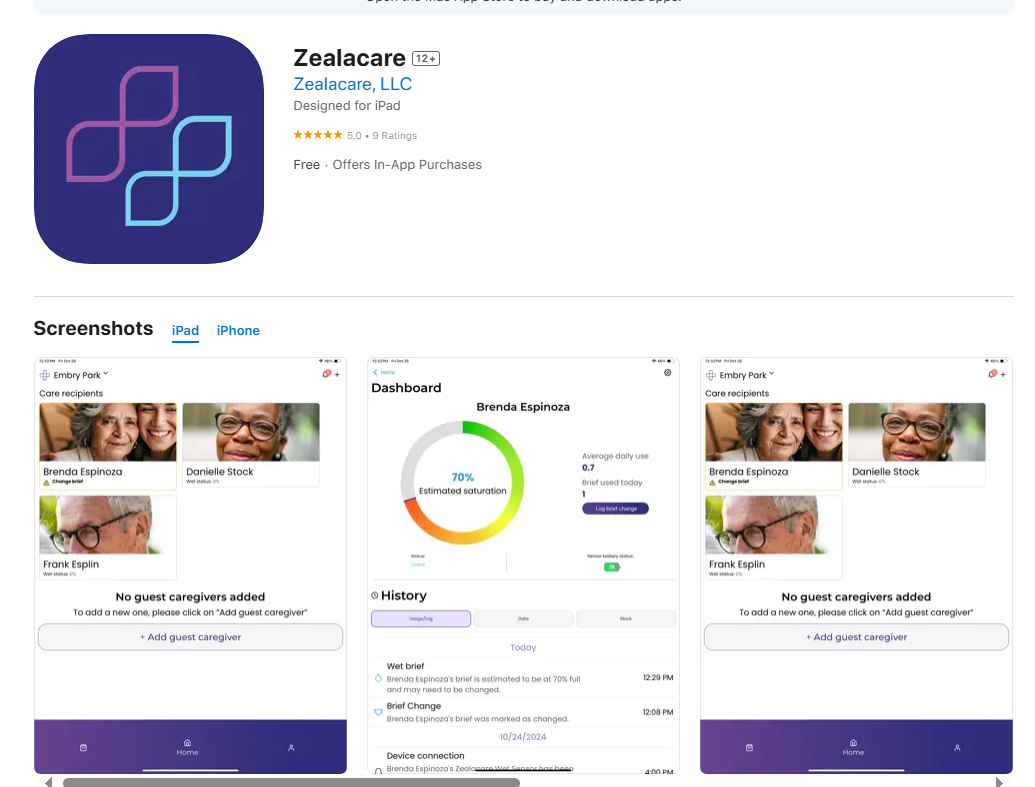Click the 12+ age rating badge

(x=426, y=59)
